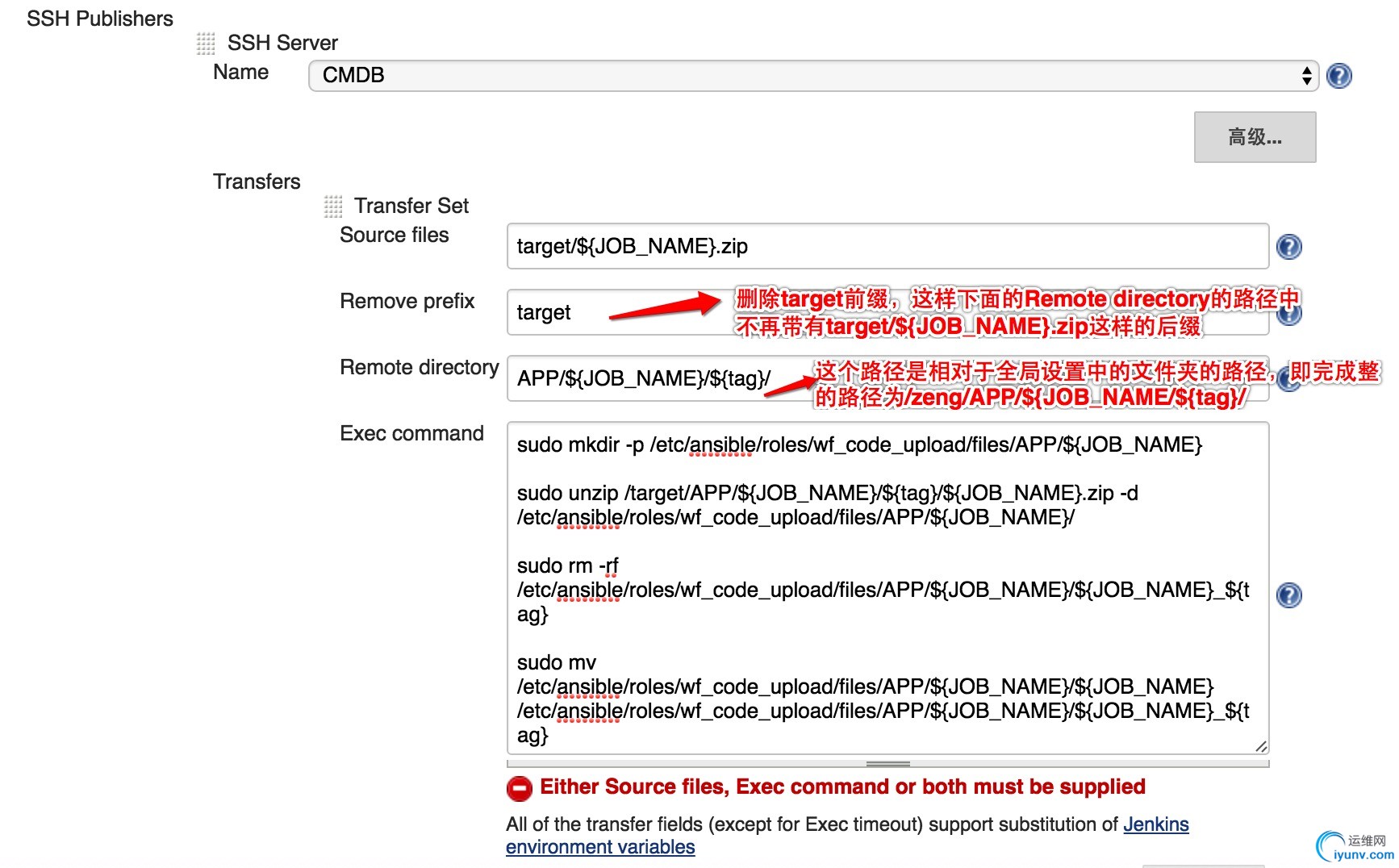Viewport: 1399px width, 868px height.
Task: Grab the SSH Server drag handle
Action: (x=206, y=43)
